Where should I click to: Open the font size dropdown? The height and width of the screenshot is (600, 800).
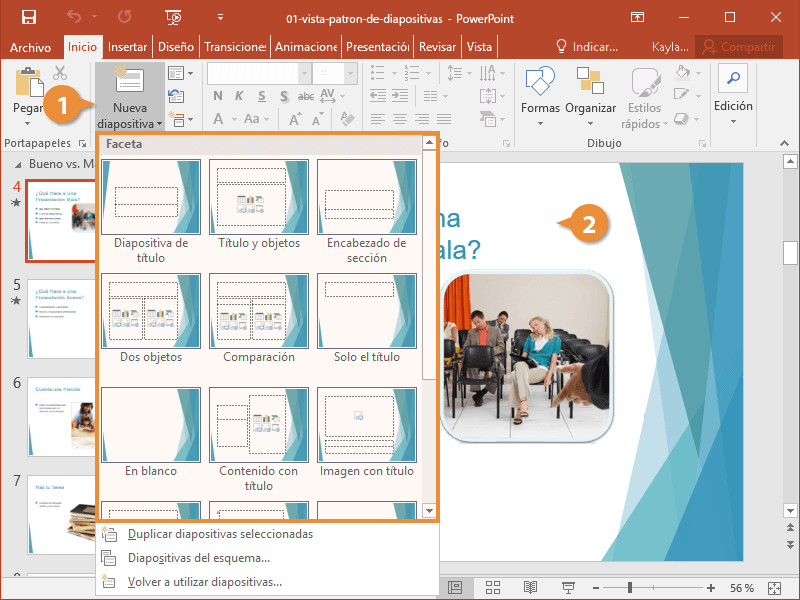351,73
